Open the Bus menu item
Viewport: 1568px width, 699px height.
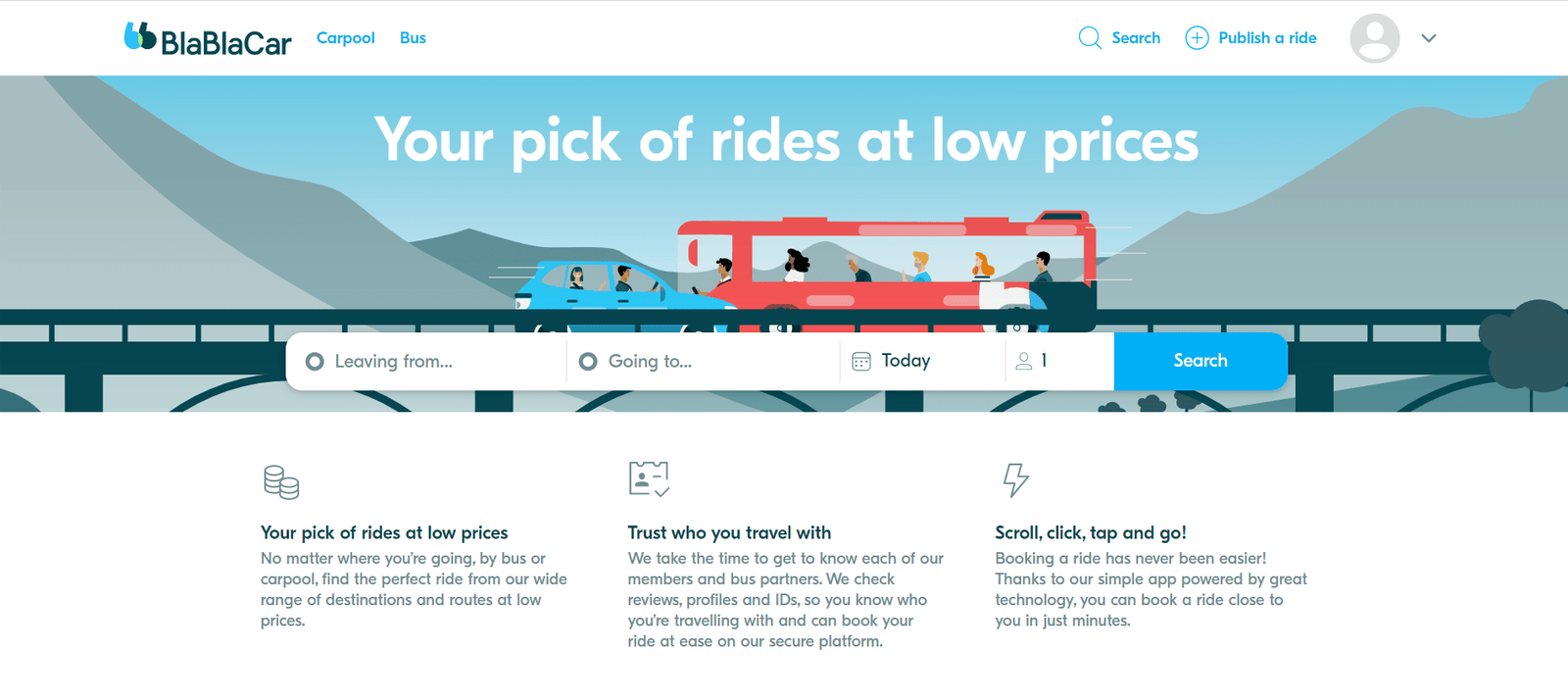pos(413,38)
